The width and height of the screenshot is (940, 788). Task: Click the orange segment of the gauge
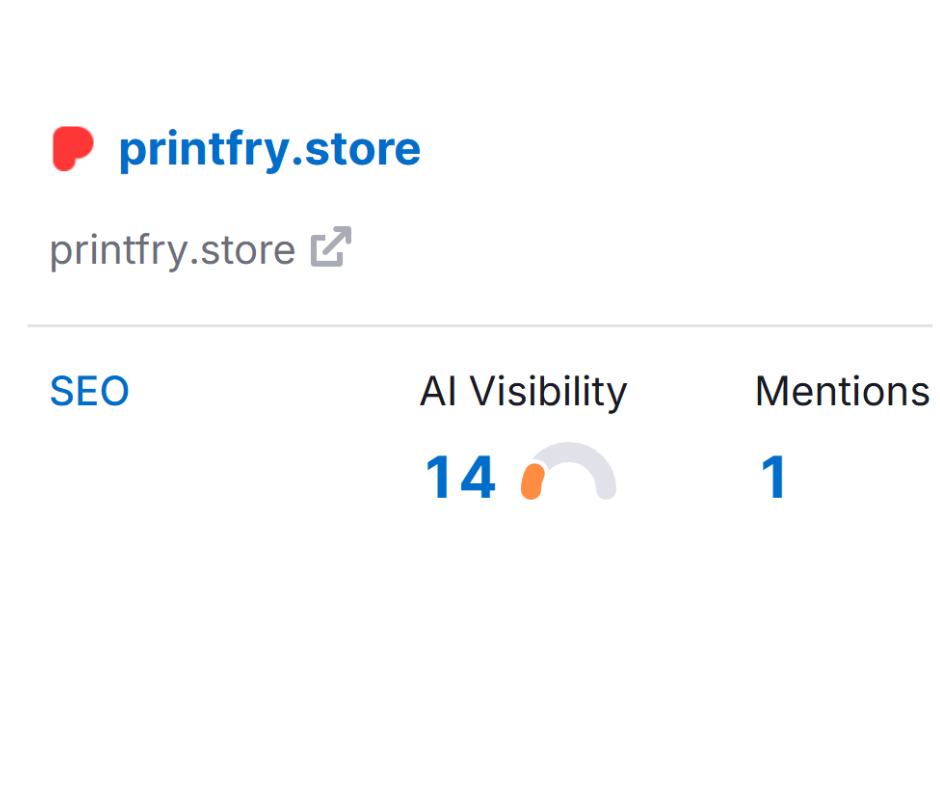coord(533,481)
